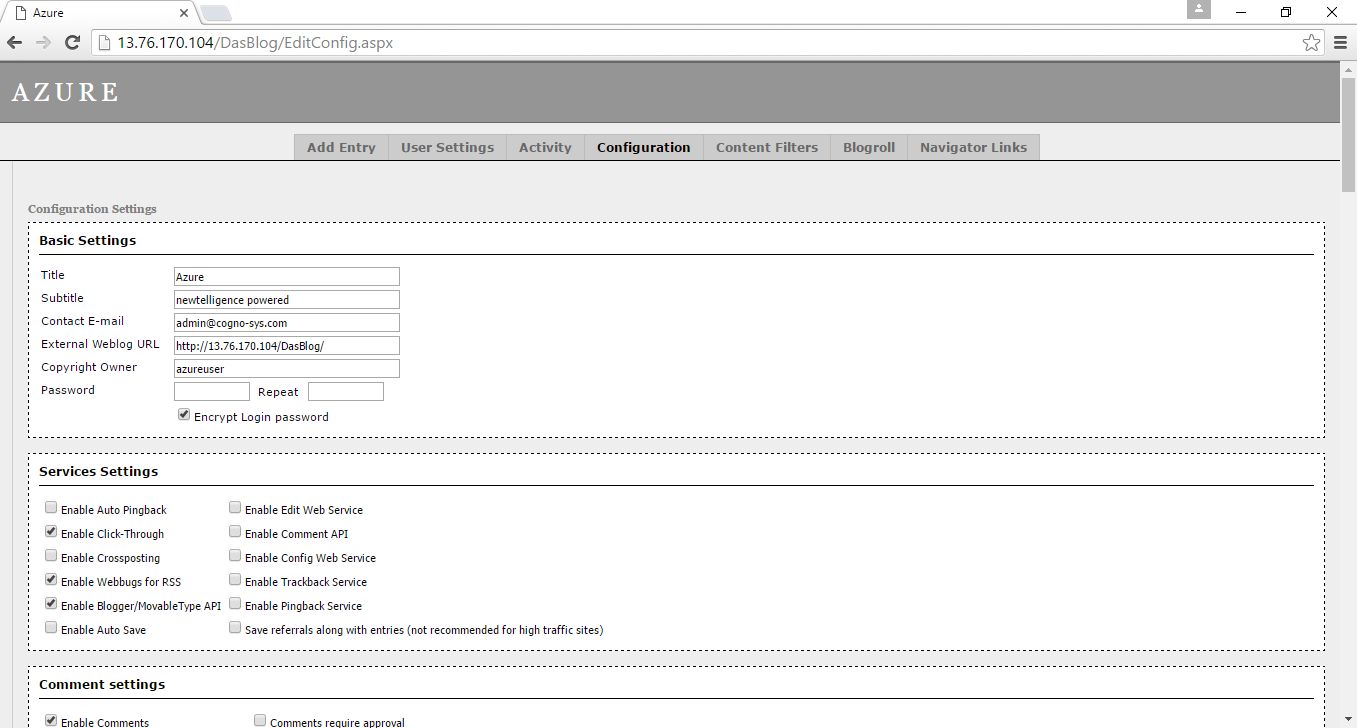The width and height of the screenshot is (1357, 728).
Task: Reload the page with refresh icon
Action: [72, 43]
